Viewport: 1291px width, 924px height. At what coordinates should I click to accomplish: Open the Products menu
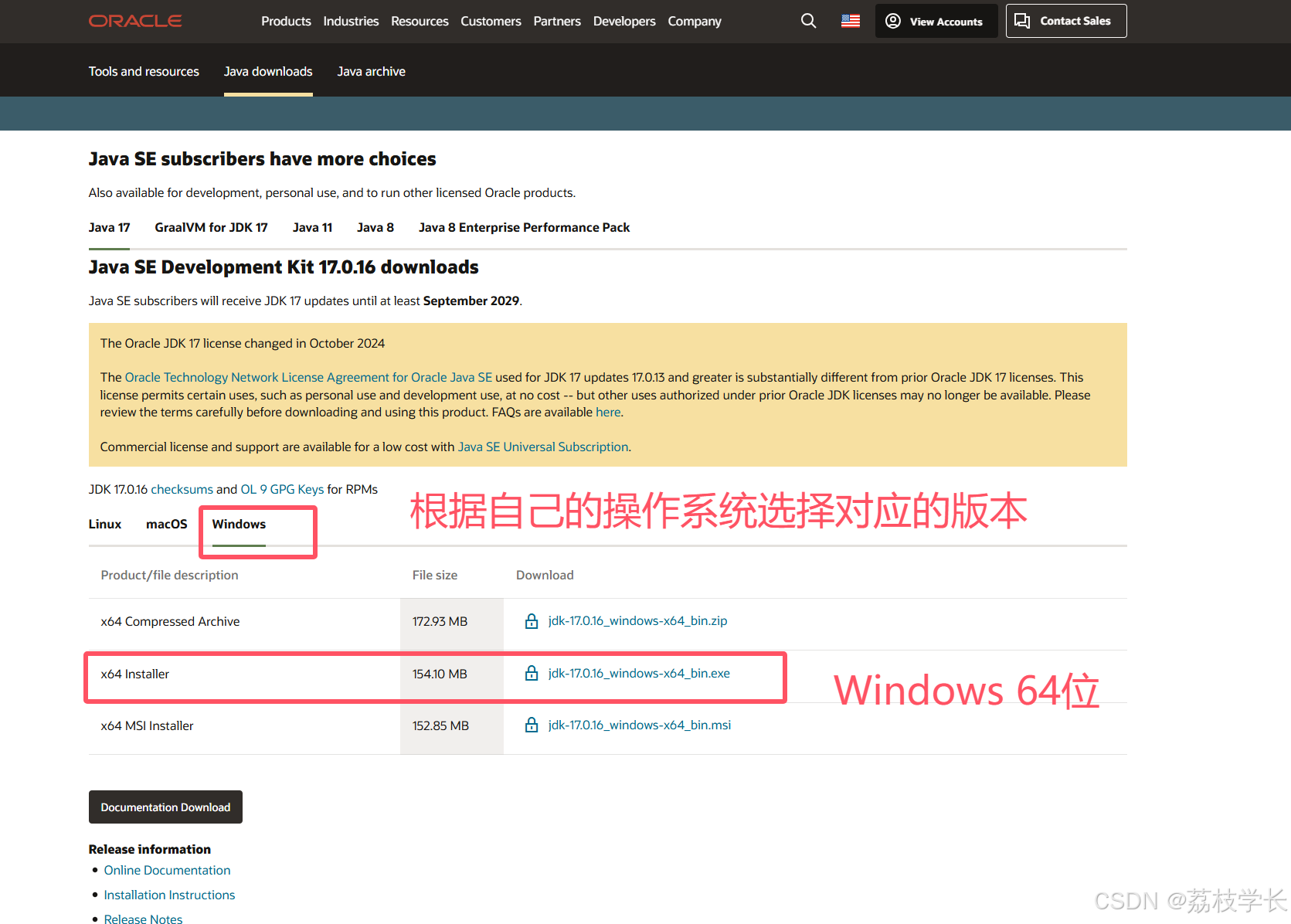click(x=286, y=21)
